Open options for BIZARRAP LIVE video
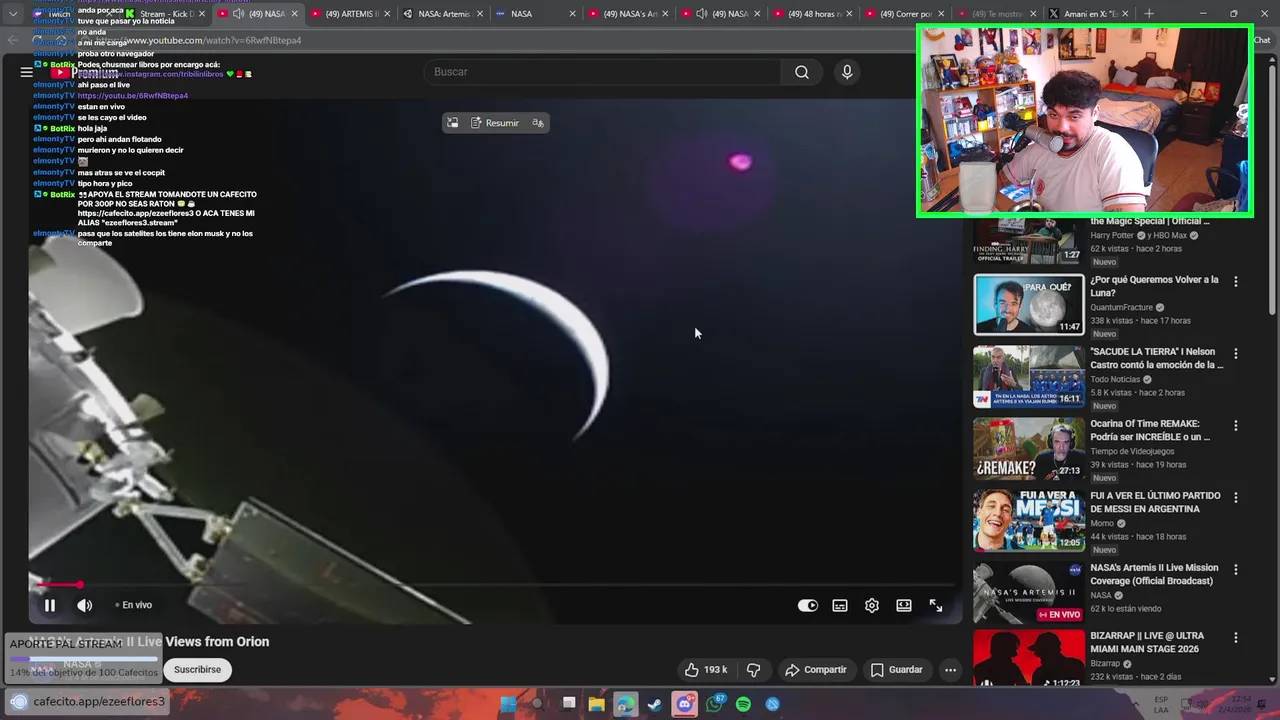This screenshot has height=720, width=1280. click(1235, 638)
